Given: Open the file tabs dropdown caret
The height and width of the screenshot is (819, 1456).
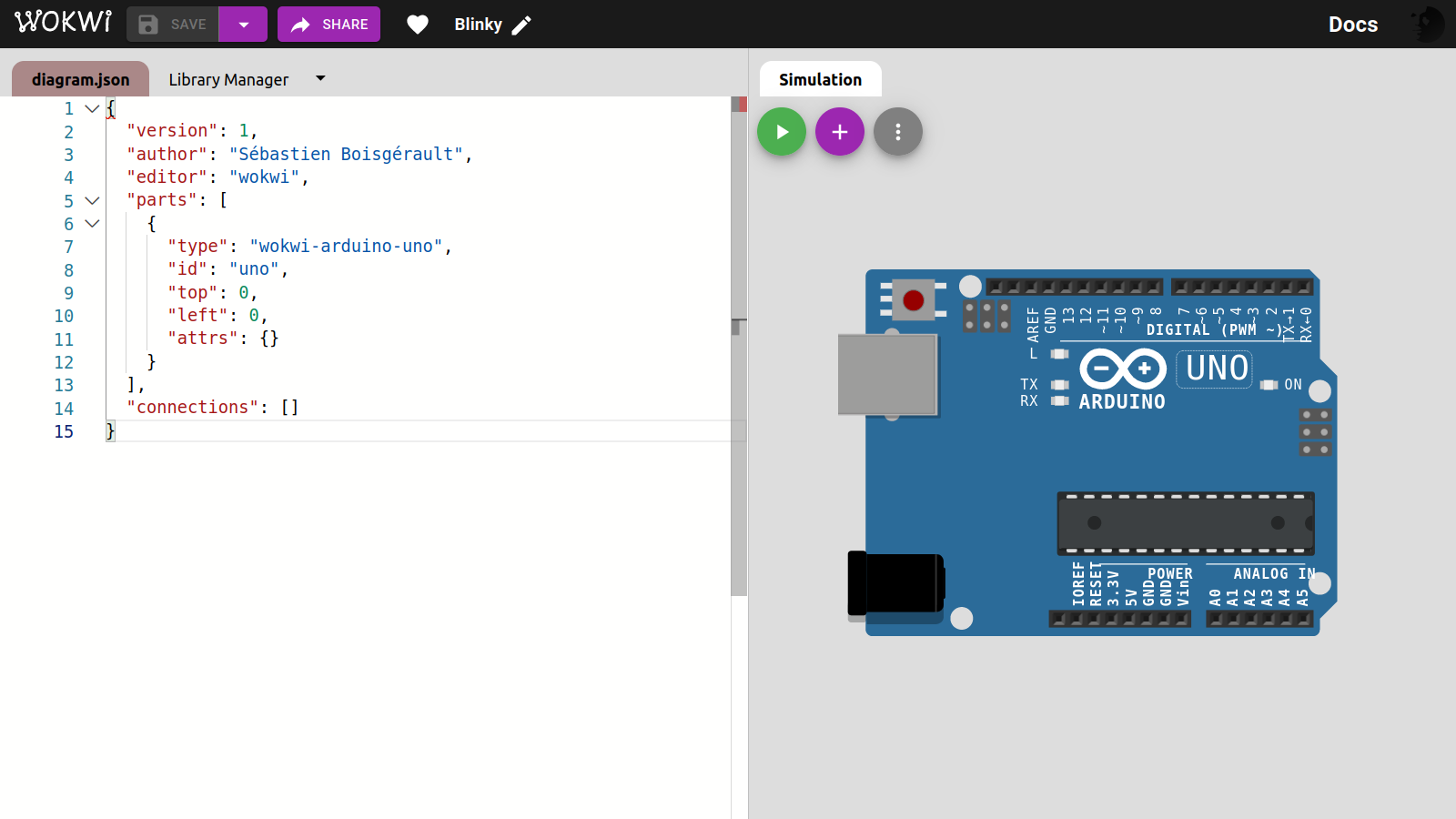Looking at the screenshot, I should pos(320,78).
